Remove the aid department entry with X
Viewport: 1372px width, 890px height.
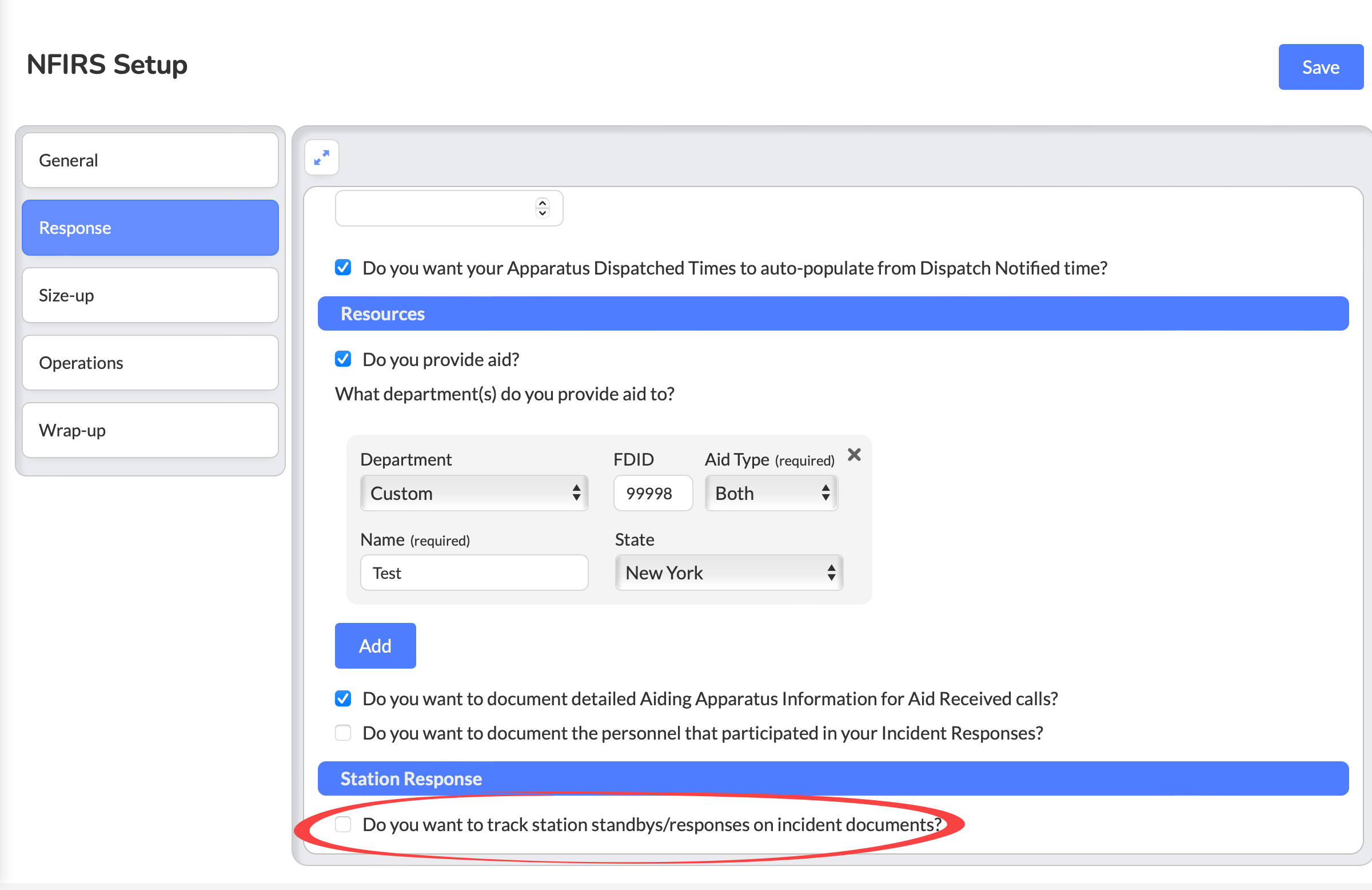(x=853, y=455)
